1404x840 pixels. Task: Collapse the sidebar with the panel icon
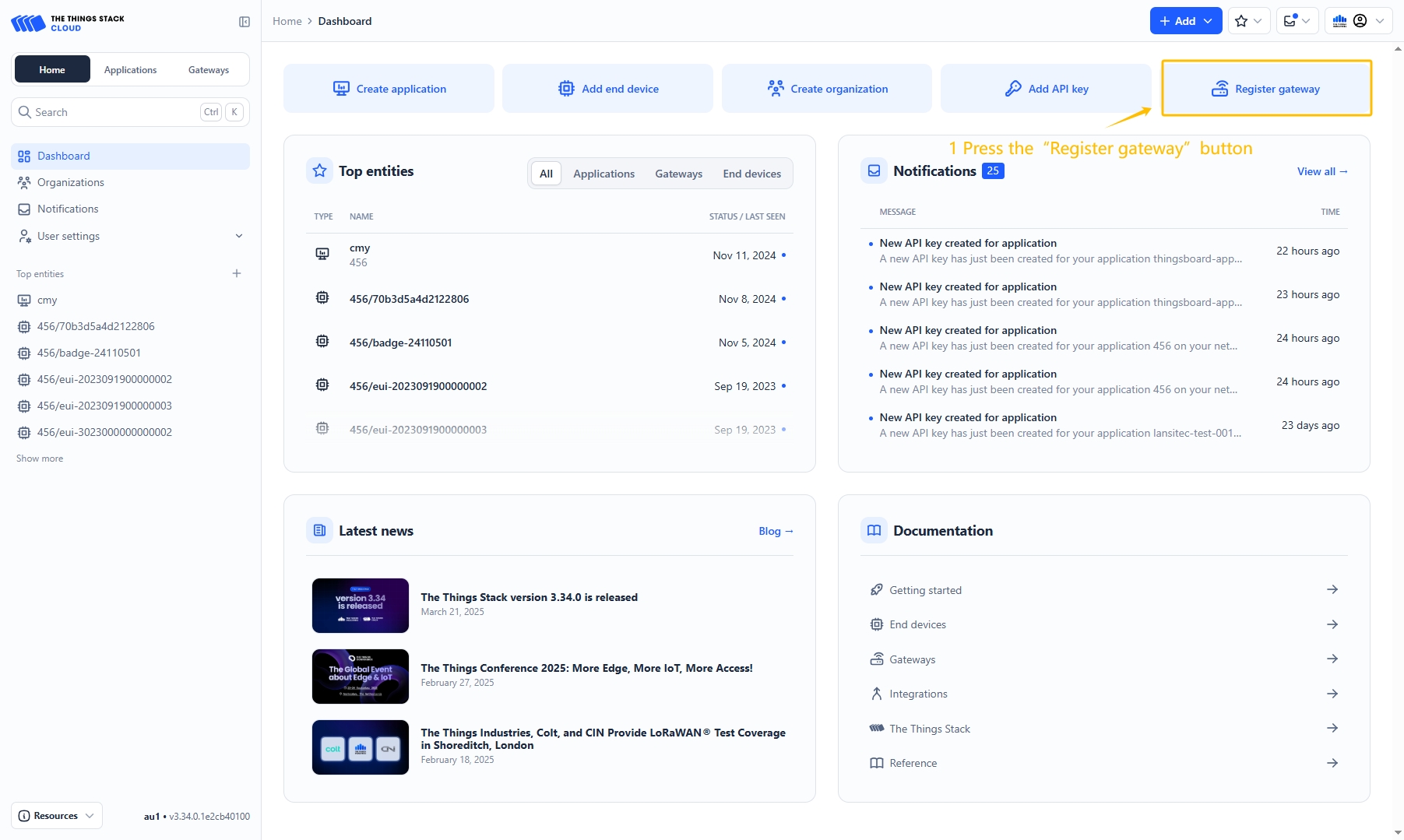coord(245,22)
